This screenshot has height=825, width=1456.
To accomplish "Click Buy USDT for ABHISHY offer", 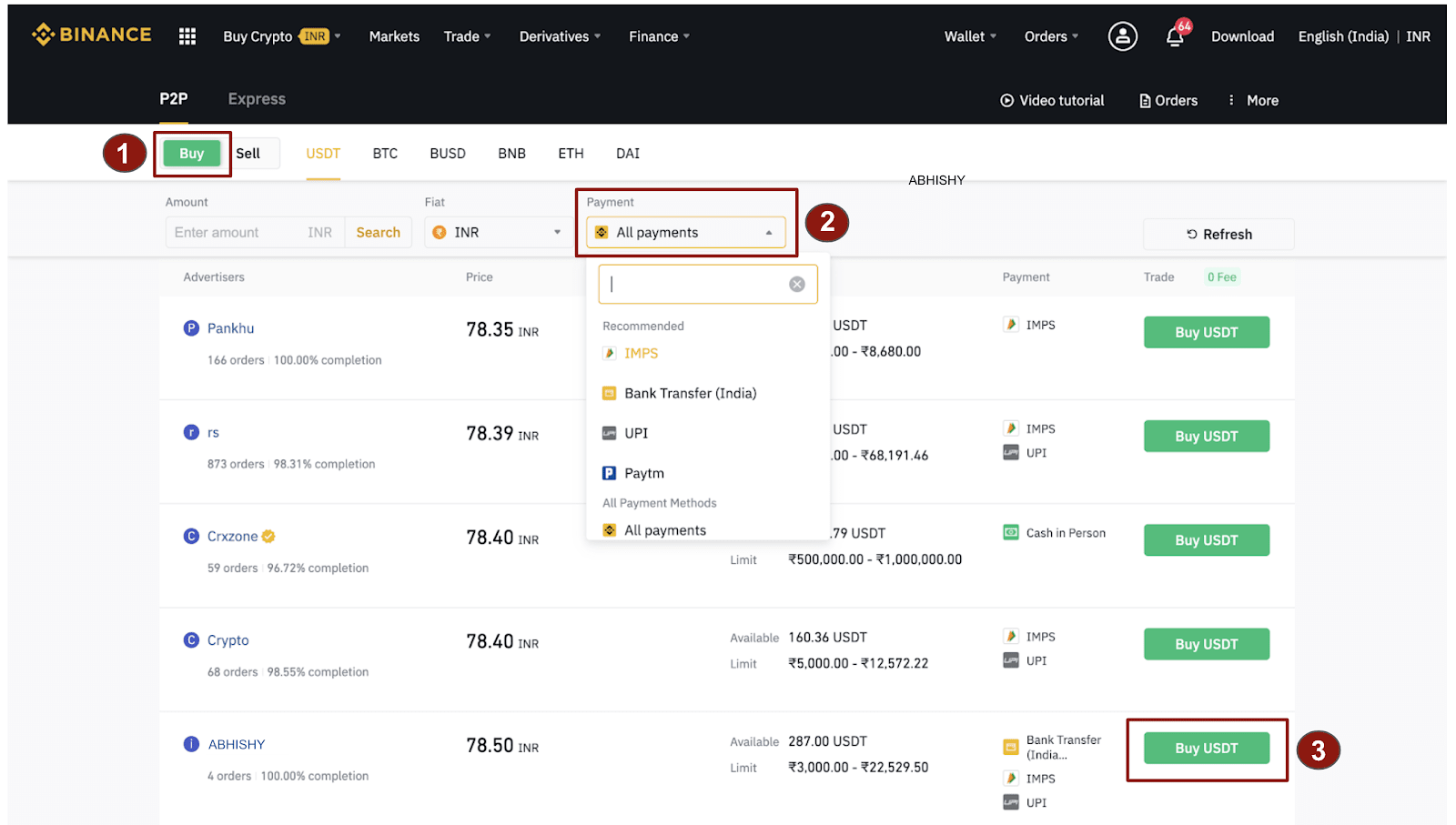I will pyautogui.click(x=1206, y=749).
